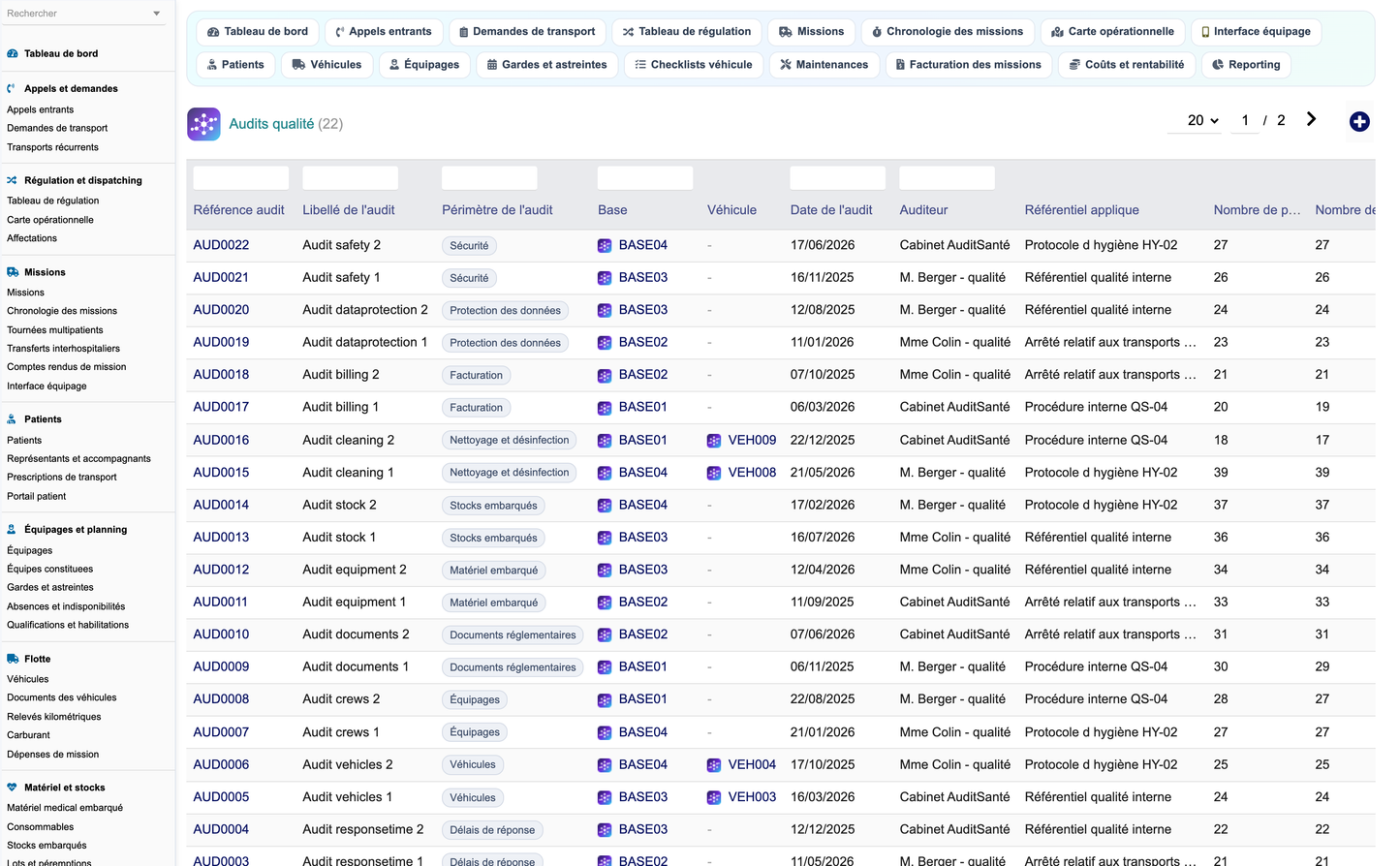This screenshot has width=1400, height=866.
Task: Click the BASE01 icon in AUD0017 row
Action: 605,408
